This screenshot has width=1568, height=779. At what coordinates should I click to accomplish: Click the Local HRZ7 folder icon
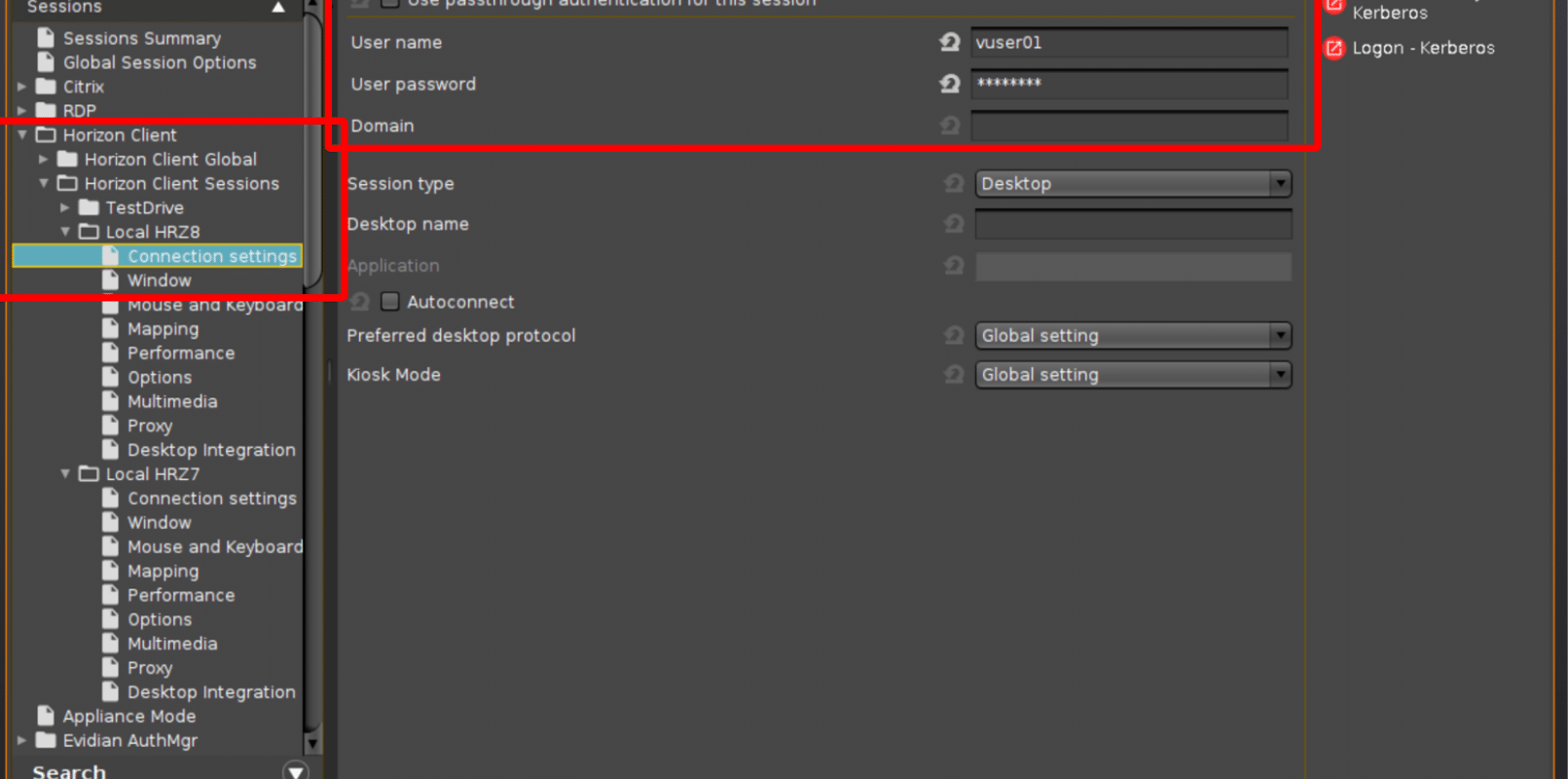(x=89, y=474)
